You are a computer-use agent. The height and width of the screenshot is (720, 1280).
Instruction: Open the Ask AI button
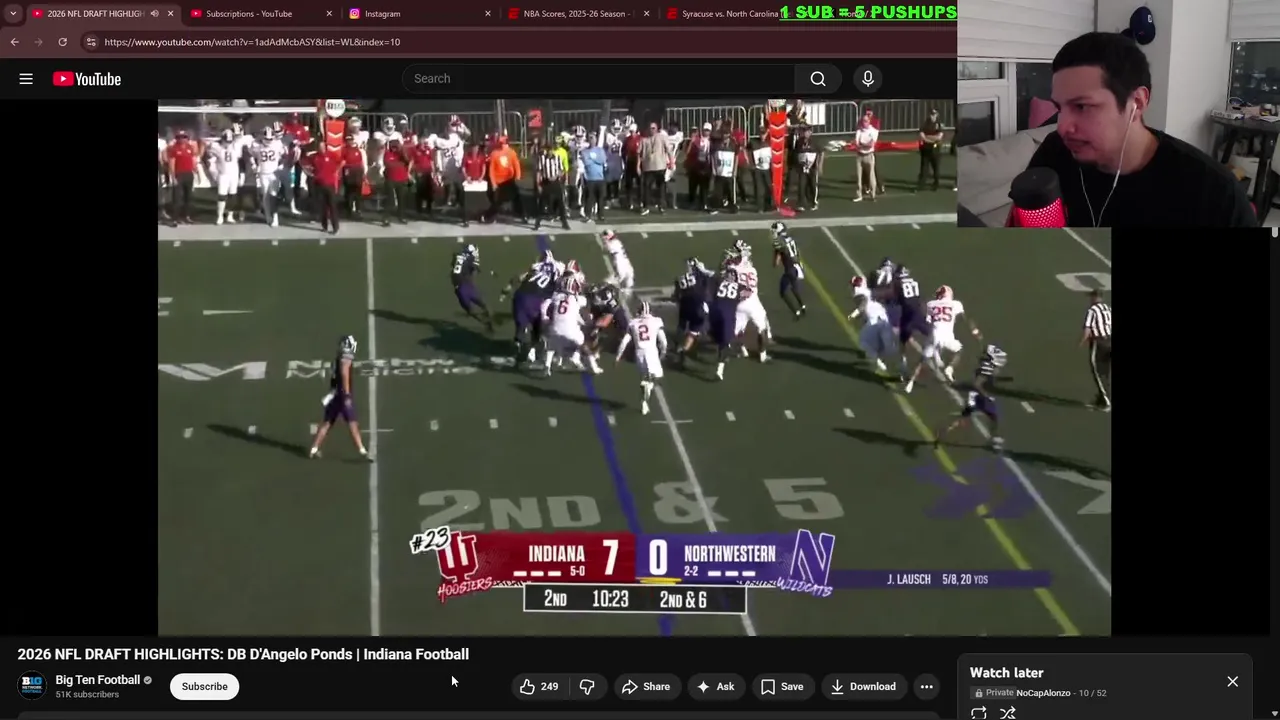[715, 686]
